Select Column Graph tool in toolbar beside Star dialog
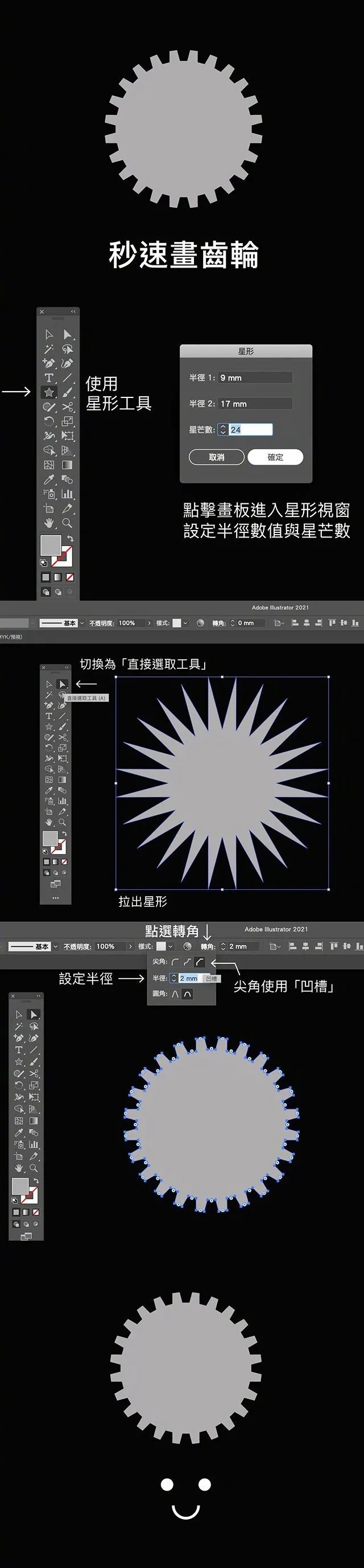The width and height of the screenshot is (364, 1568). [68, 494]
